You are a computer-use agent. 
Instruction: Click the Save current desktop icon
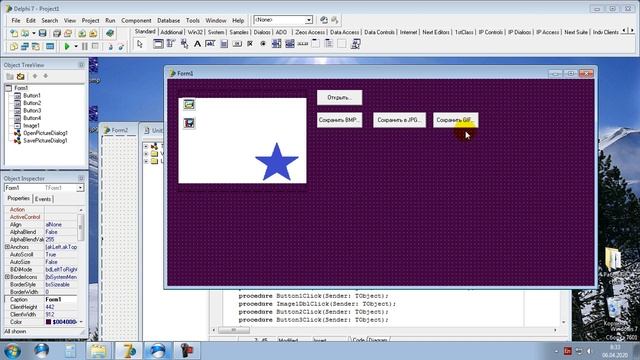point(324,20)
